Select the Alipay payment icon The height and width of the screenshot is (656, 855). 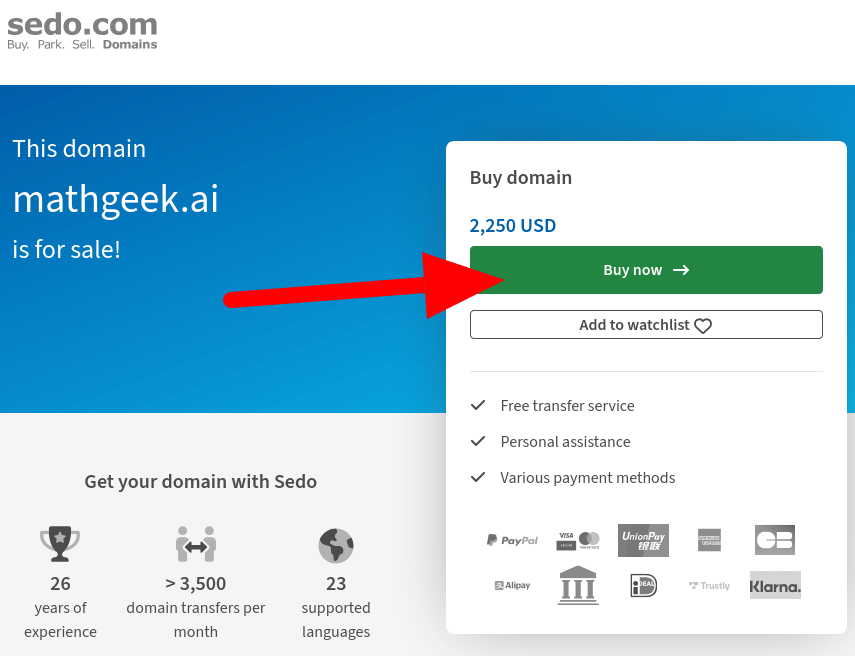(x=511, y=585)
